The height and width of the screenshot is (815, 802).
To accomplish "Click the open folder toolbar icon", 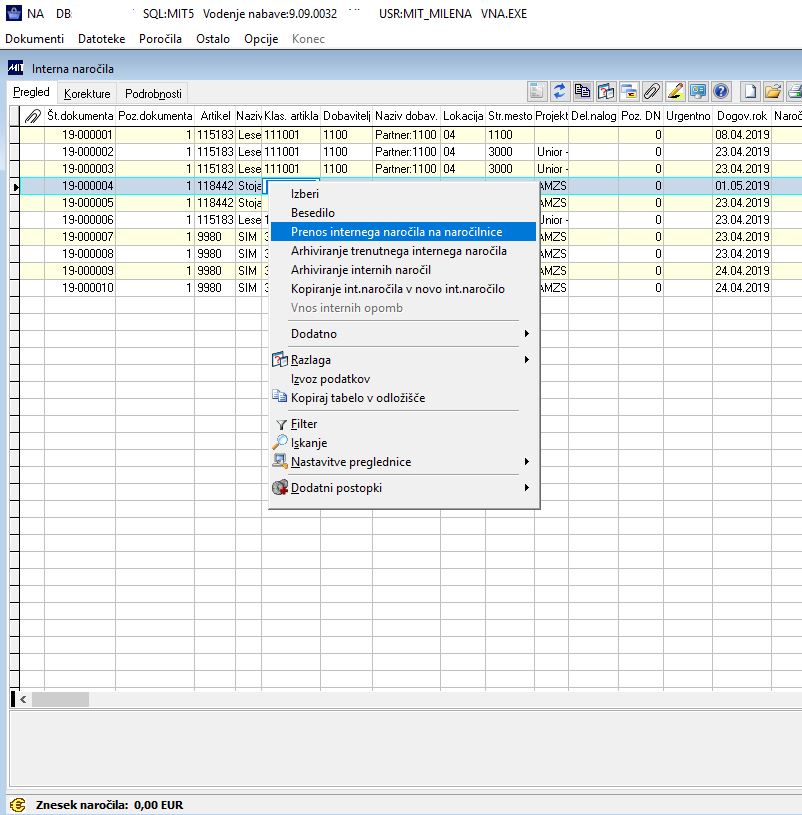I will click(773, 92).
